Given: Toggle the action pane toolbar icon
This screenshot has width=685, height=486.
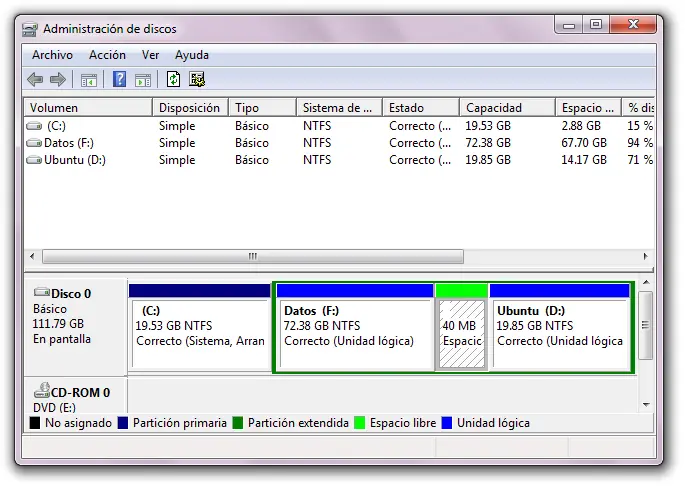Looking at the screenshot, I should pos(143,80).
